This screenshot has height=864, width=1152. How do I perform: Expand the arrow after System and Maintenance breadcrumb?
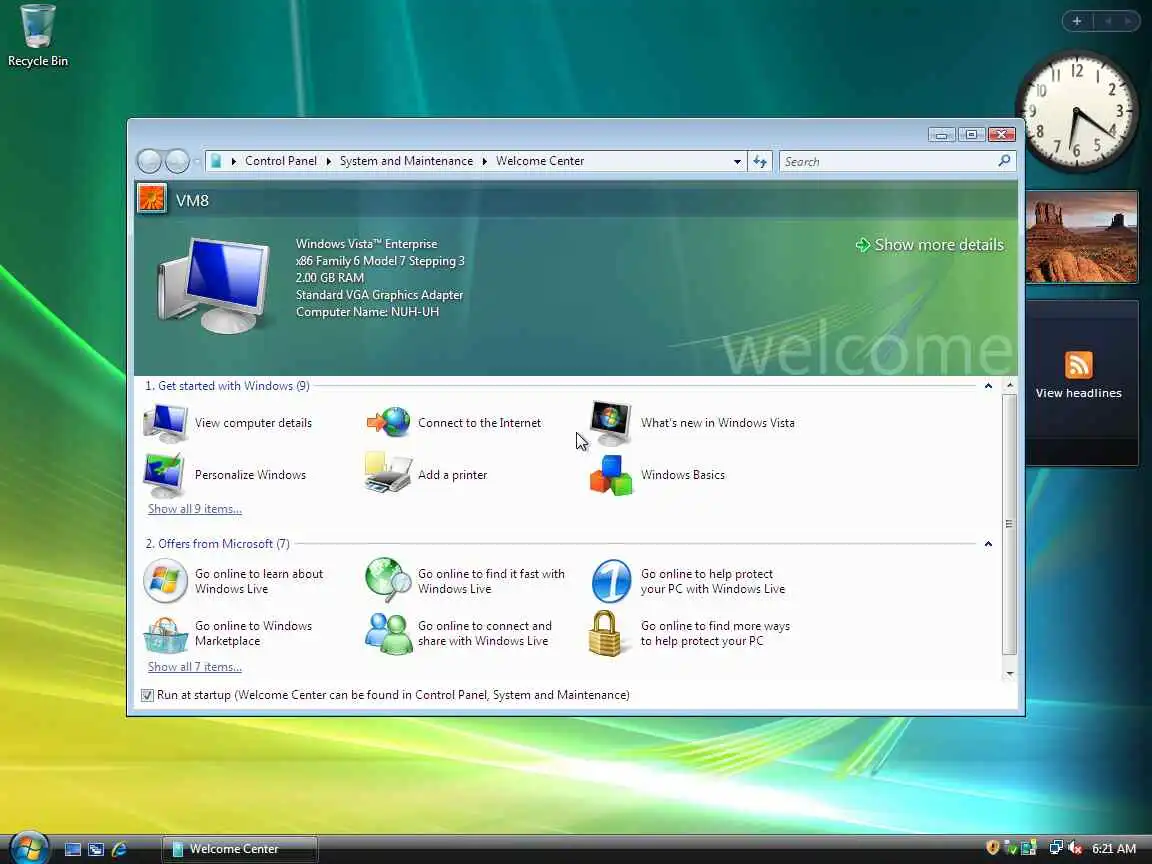(x=484, y=161)
